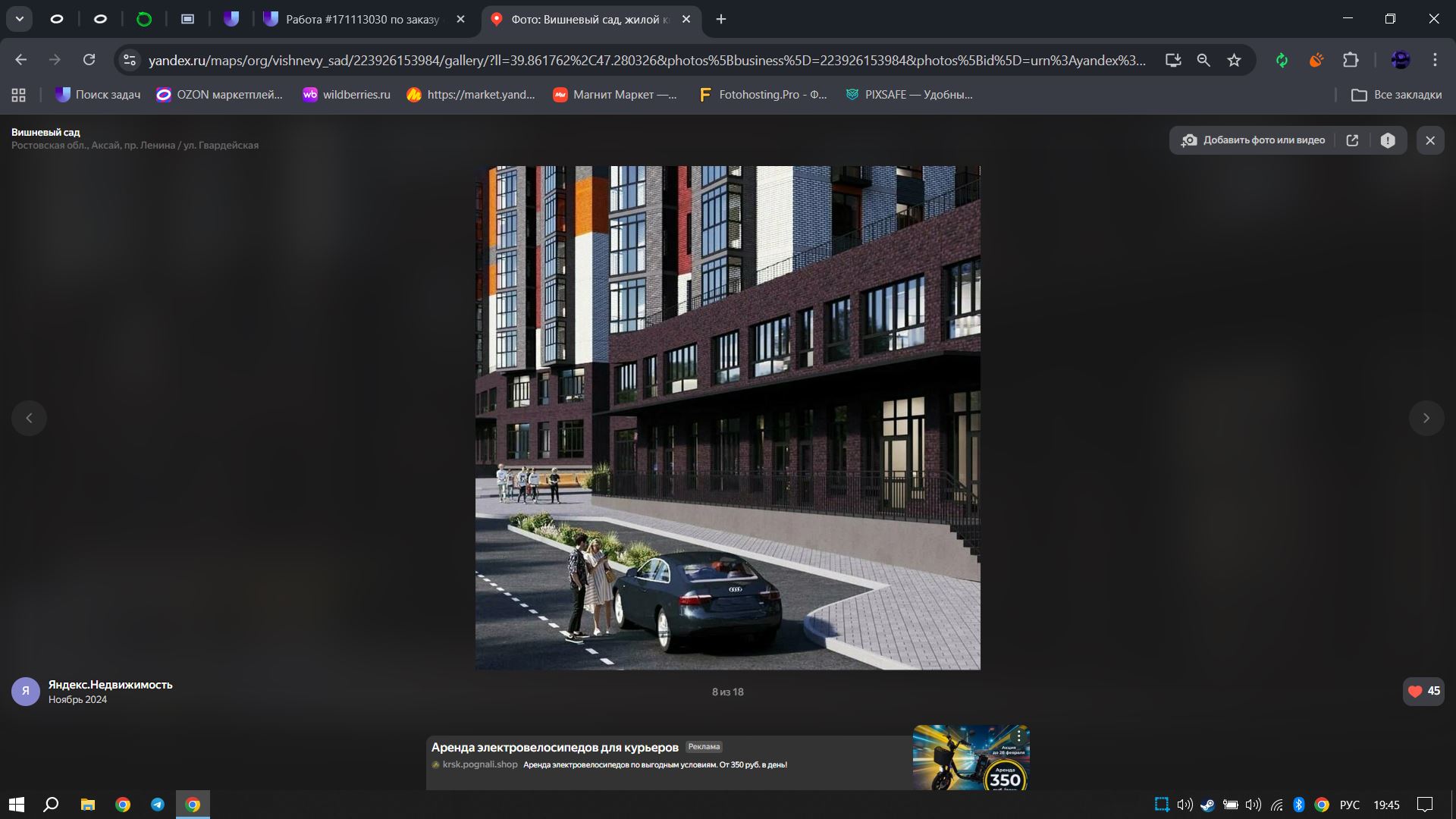Expand tab search dropdown arrow
This screenshot has height=819, width=1456.
[x=20, y=19]
